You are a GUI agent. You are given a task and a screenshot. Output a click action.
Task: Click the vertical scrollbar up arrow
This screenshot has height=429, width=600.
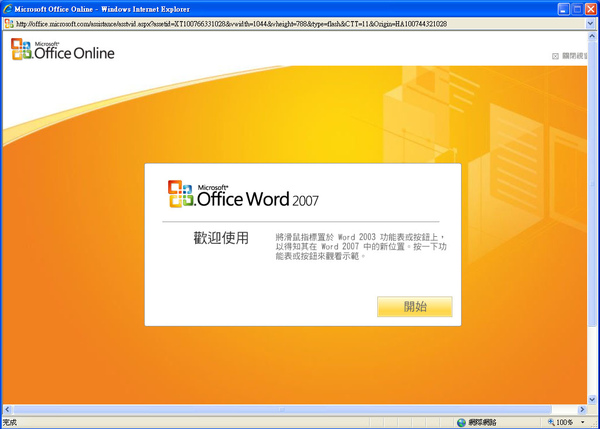pos(592,36)
